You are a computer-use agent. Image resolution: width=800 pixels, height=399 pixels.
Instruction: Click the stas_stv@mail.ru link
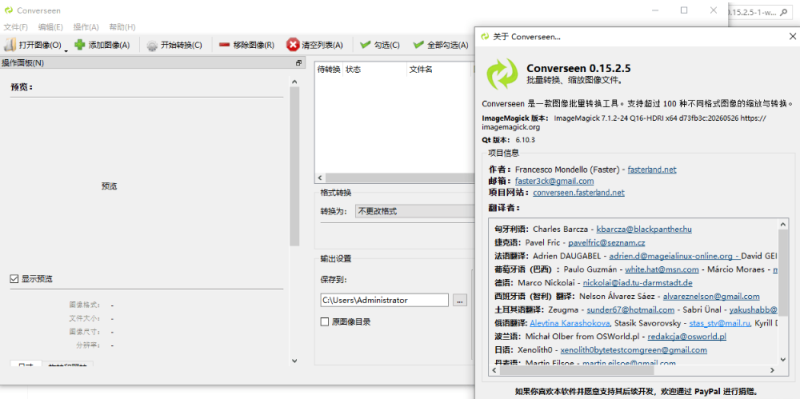pos(720,323)
